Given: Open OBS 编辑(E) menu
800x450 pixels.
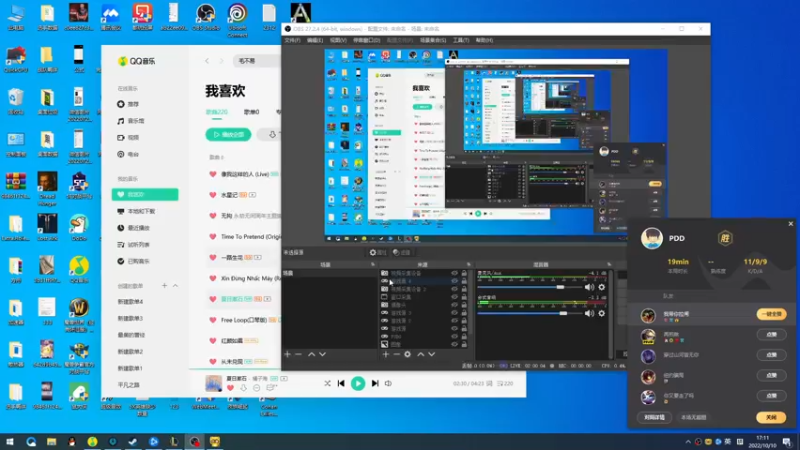Looking at the screenshot, I should coord(315,40).
